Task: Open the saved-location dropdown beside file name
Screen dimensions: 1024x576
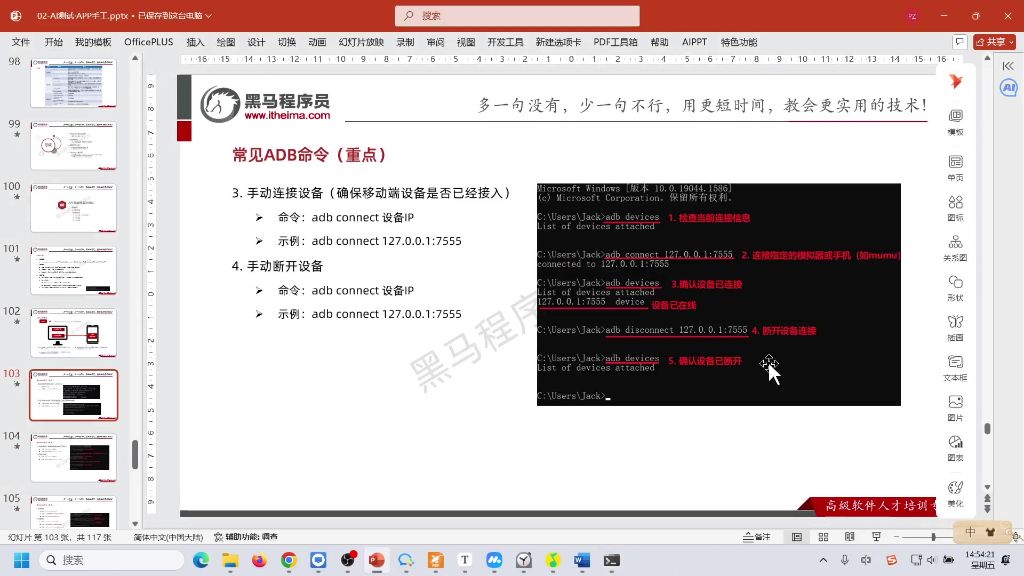Action: [x=208, y=16]
